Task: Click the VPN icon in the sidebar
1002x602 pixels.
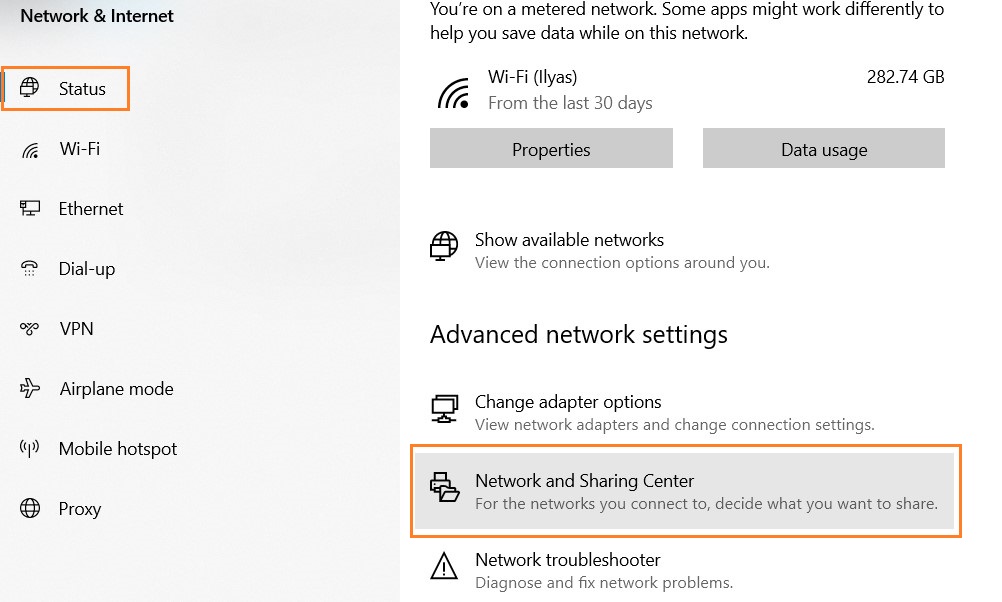Action: click(29, 328)
